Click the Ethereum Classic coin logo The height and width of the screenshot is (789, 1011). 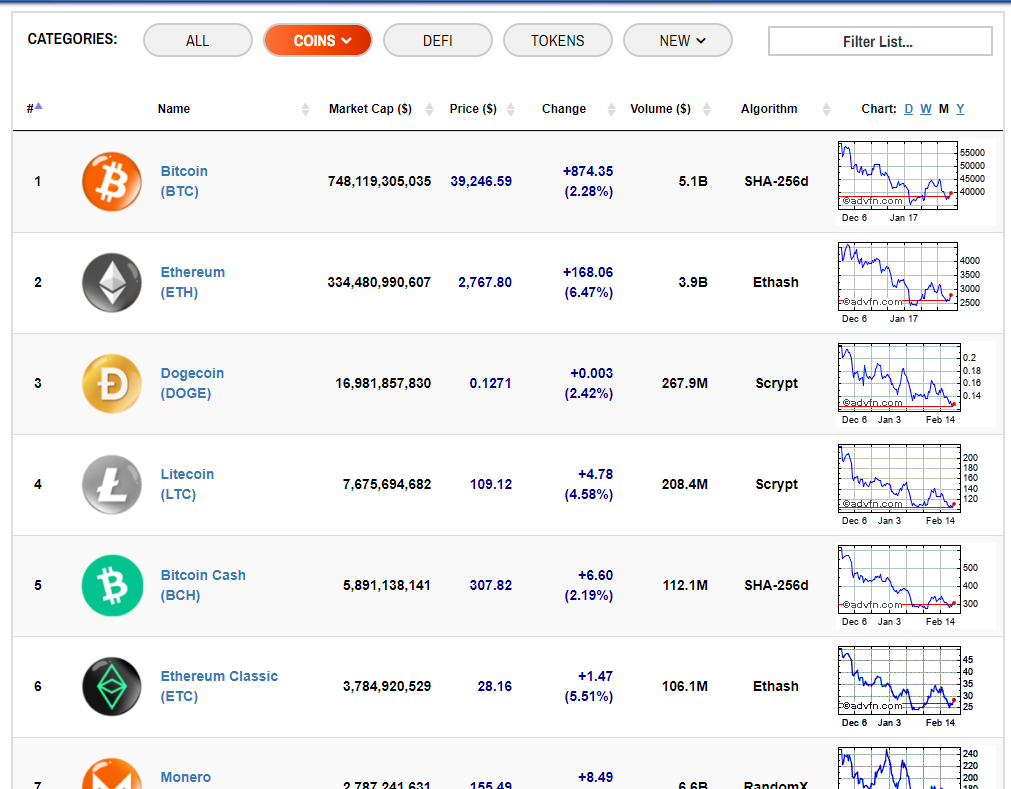[x=112, y=687]
